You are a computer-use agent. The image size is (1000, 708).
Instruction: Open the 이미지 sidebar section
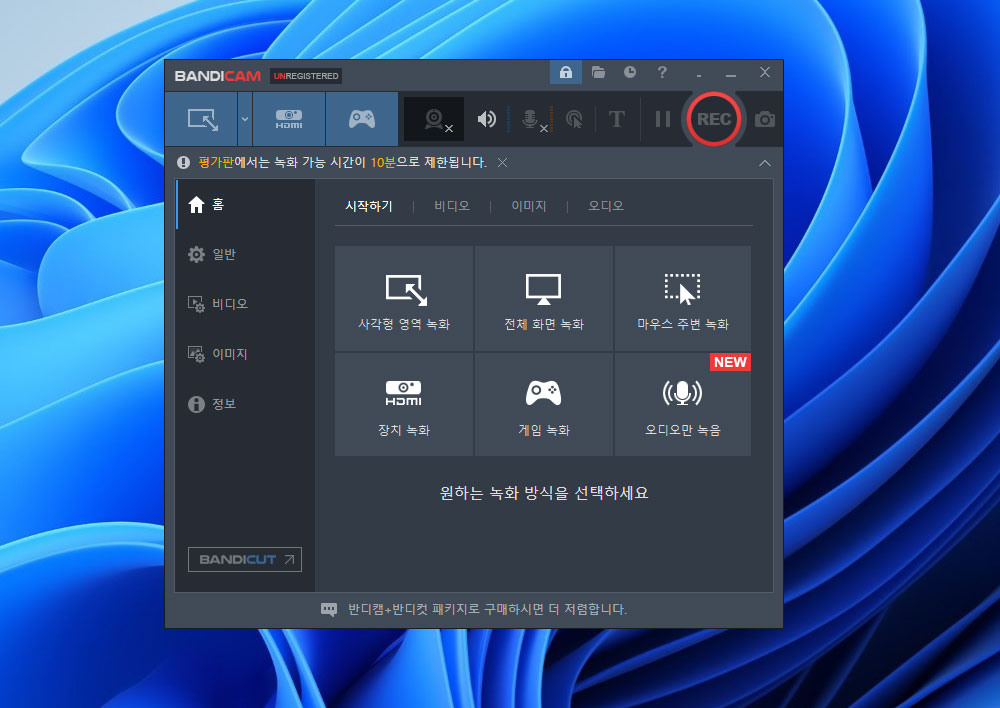[x=246, y=353]
